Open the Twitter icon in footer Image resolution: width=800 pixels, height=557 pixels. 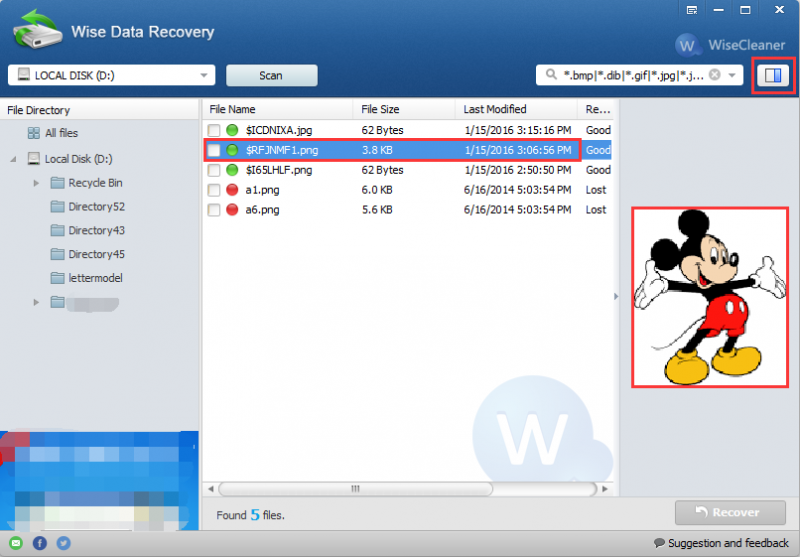click(64, 543)
